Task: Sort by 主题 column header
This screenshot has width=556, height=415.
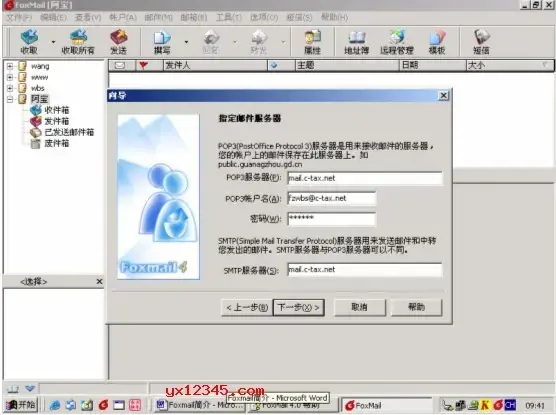Action: click(347, 66)
